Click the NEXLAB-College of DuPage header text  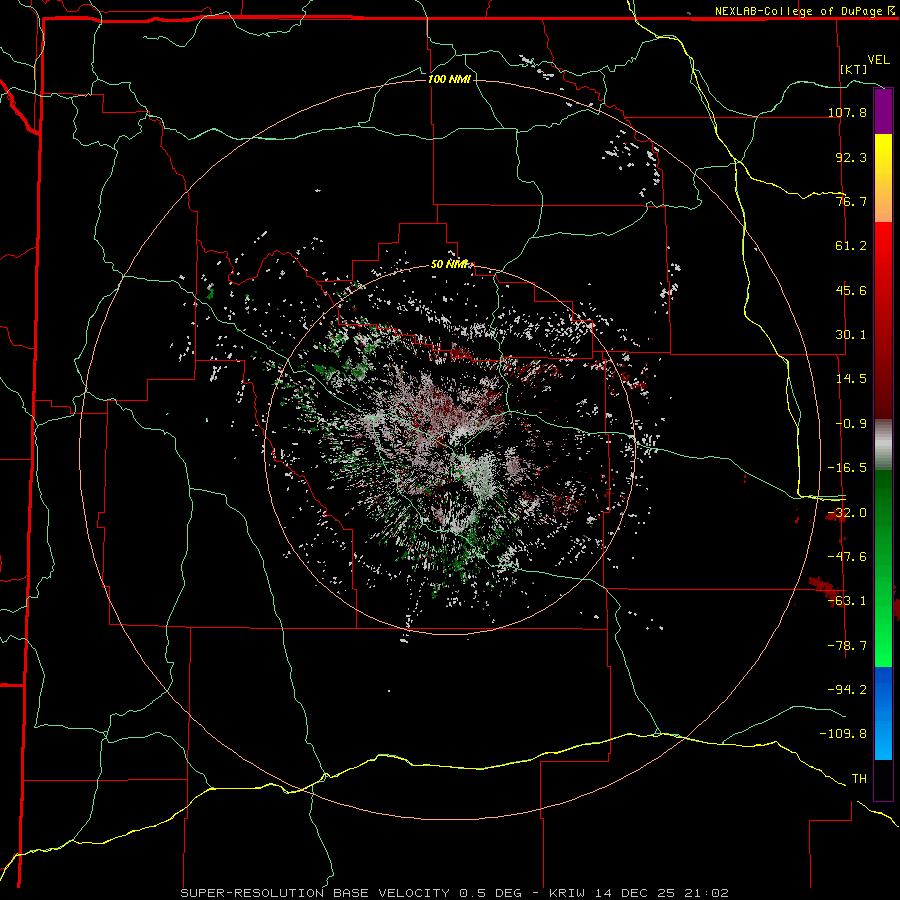[800, 11]
